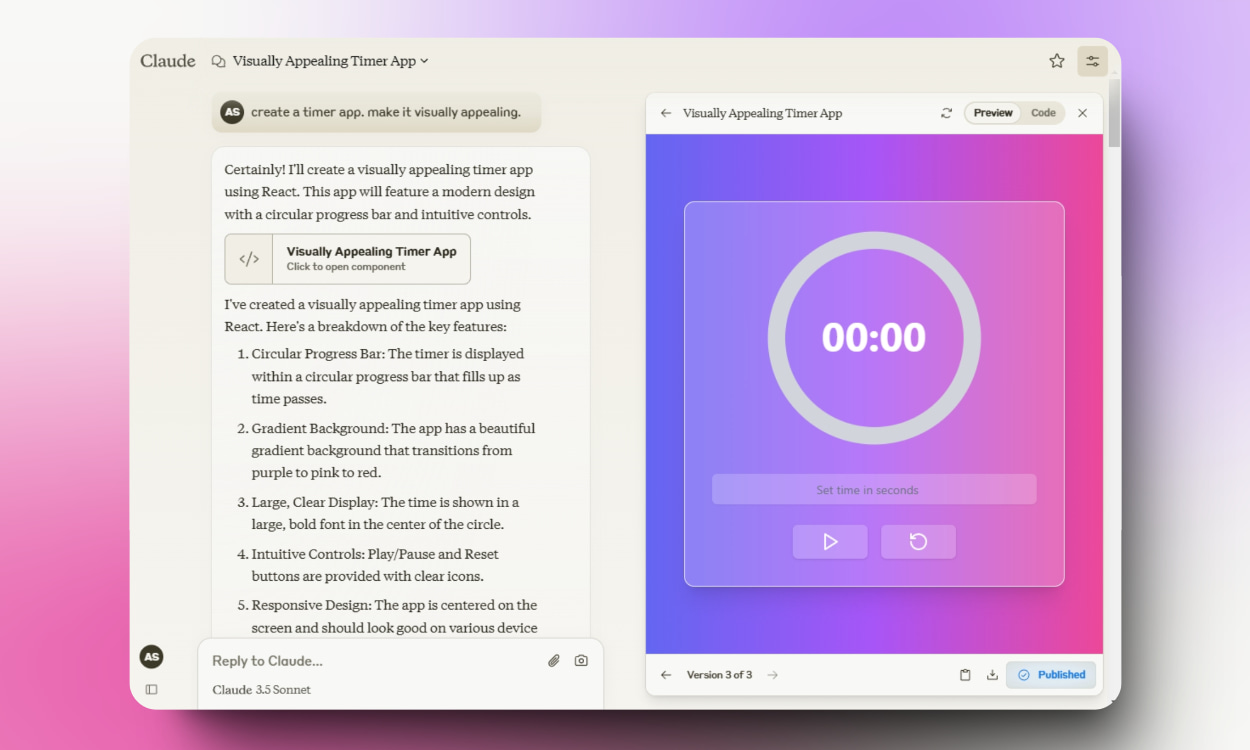Switch to the Code view
The width and height of the screenshot is (1250, 750).
coord(1043,113)
